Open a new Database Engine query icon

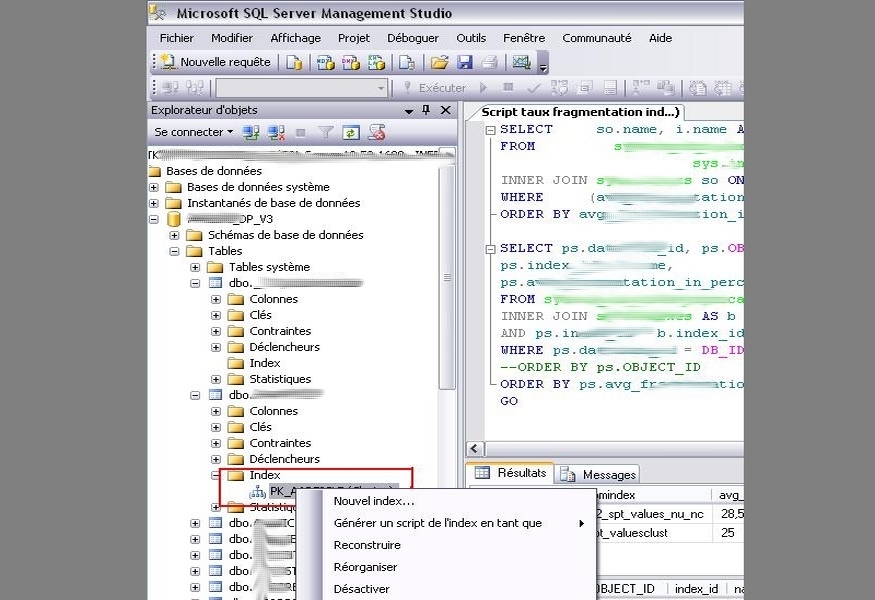pyautogui.click(x=294, y=62)
